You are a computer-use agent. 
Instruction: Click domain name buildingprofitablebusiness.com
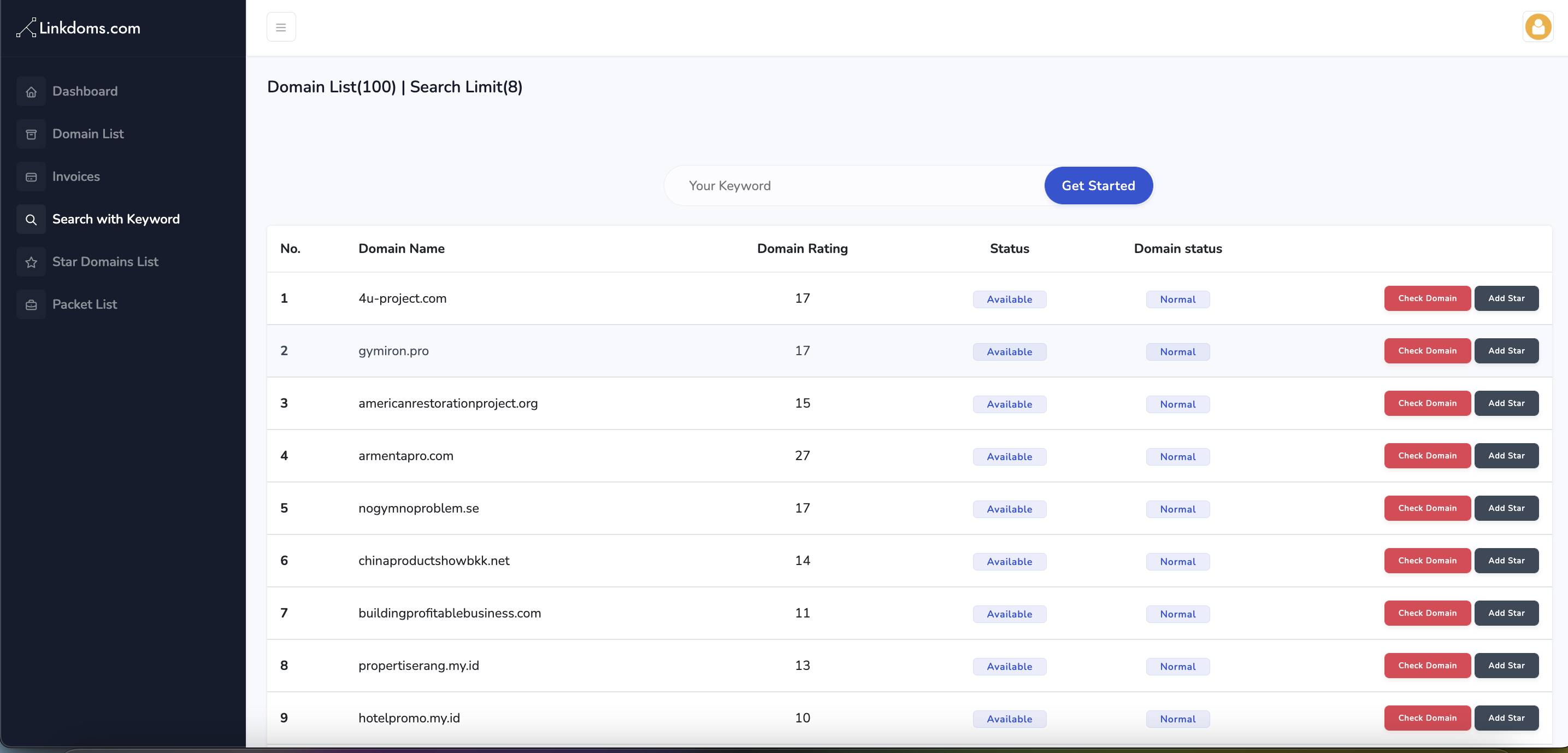[x=450, y=613]
